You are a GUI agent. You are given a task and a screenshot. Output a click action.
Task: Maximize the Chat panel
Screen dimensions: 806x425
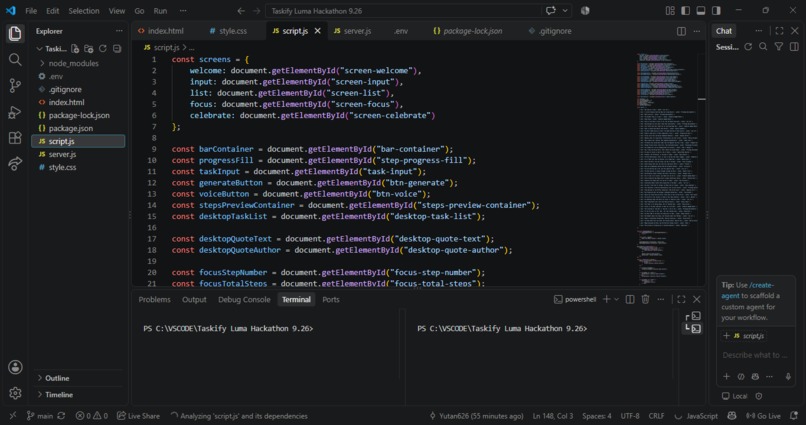point(779,31)
